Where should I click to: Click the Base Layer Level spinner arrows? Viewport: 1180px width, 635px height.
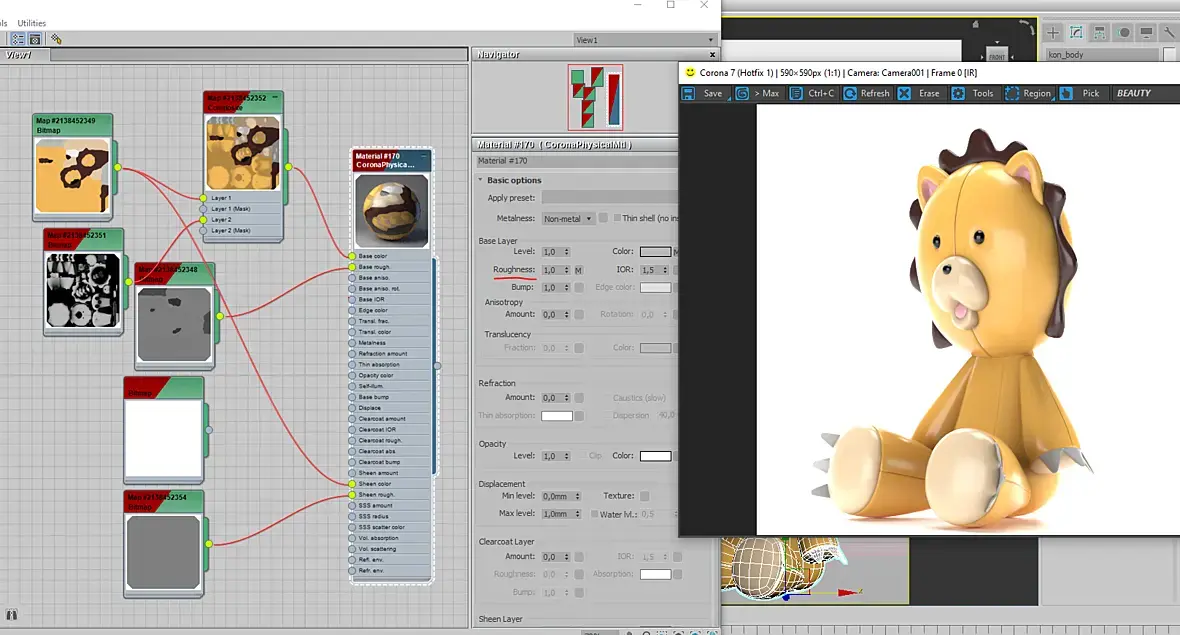[x=567, y=251]
